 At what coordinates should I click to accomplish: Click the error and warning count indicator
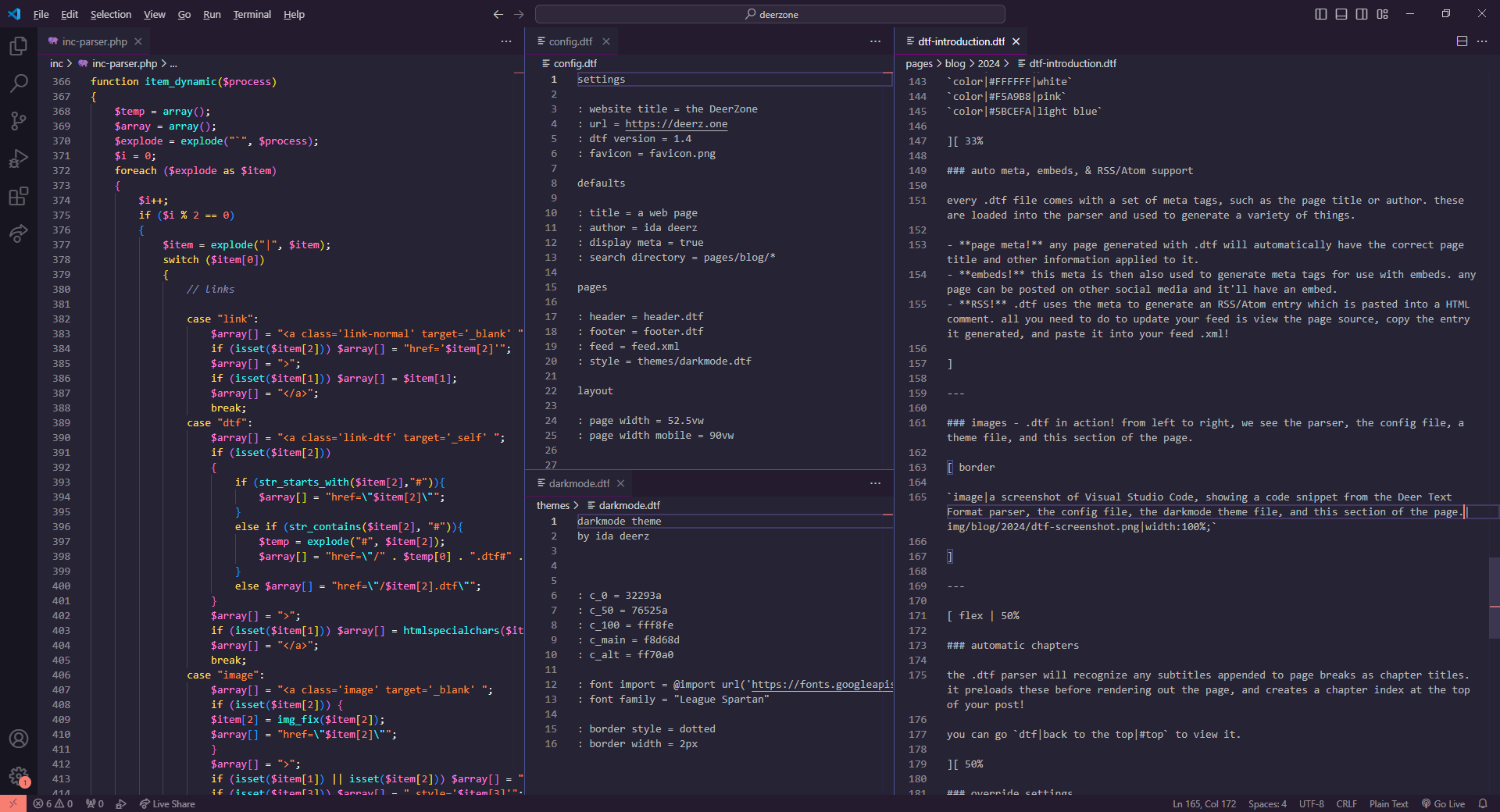52,803
